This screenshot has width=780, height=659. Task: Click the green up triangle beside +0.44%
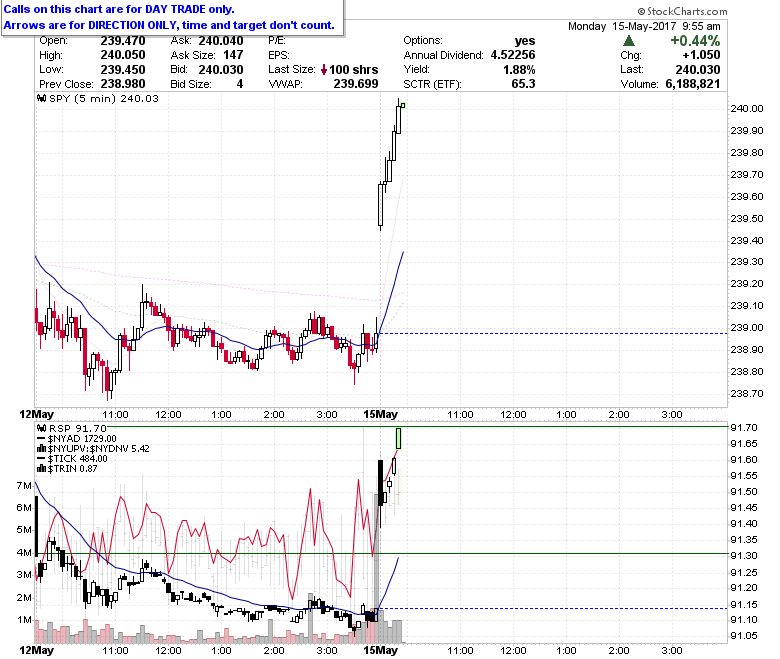(629, 41)
